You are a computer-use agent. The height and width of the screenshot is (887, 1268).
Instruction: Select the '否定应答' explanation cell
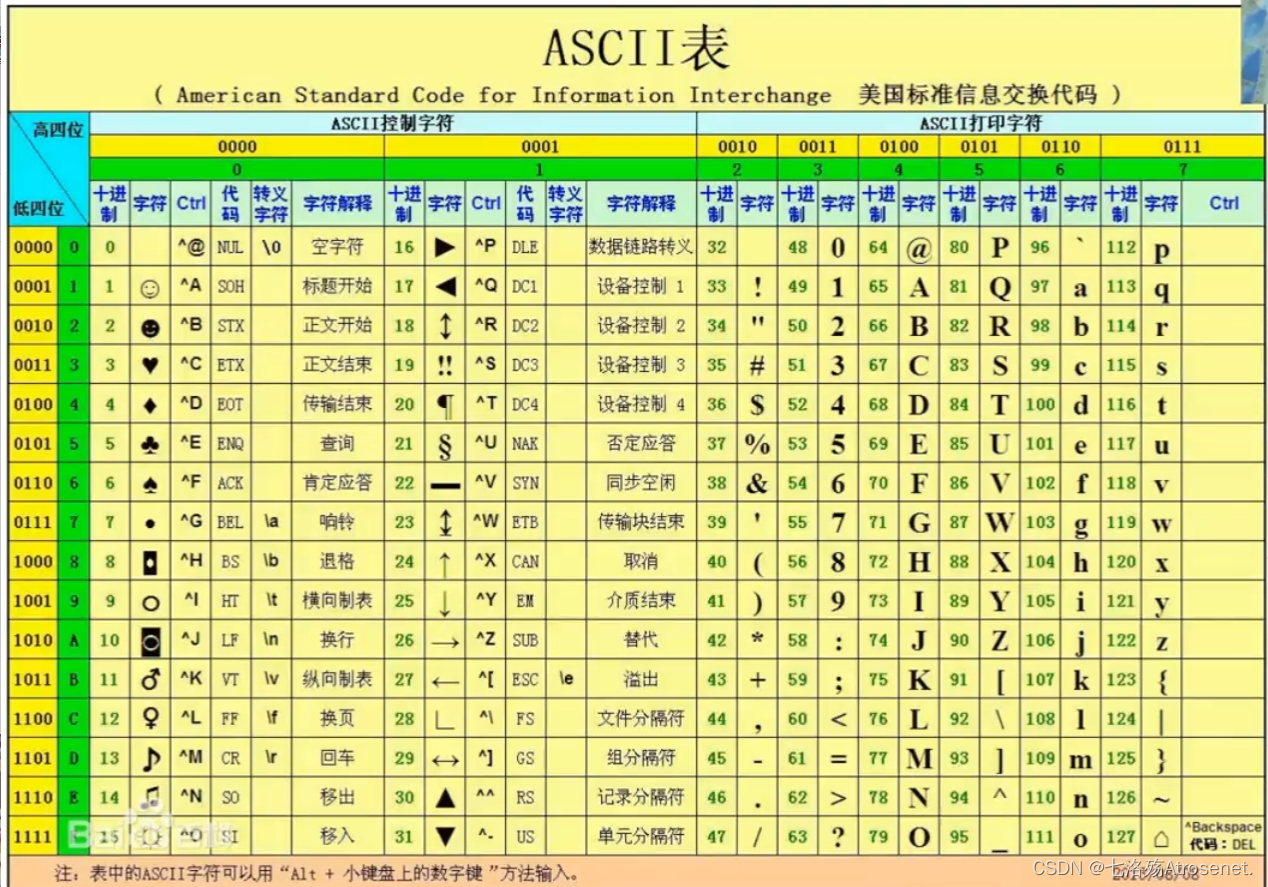[x=641, y=443]
